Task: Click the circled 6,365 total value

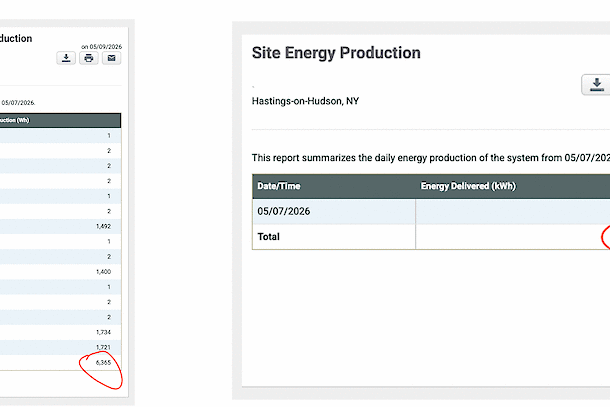Action: [103, 362]
